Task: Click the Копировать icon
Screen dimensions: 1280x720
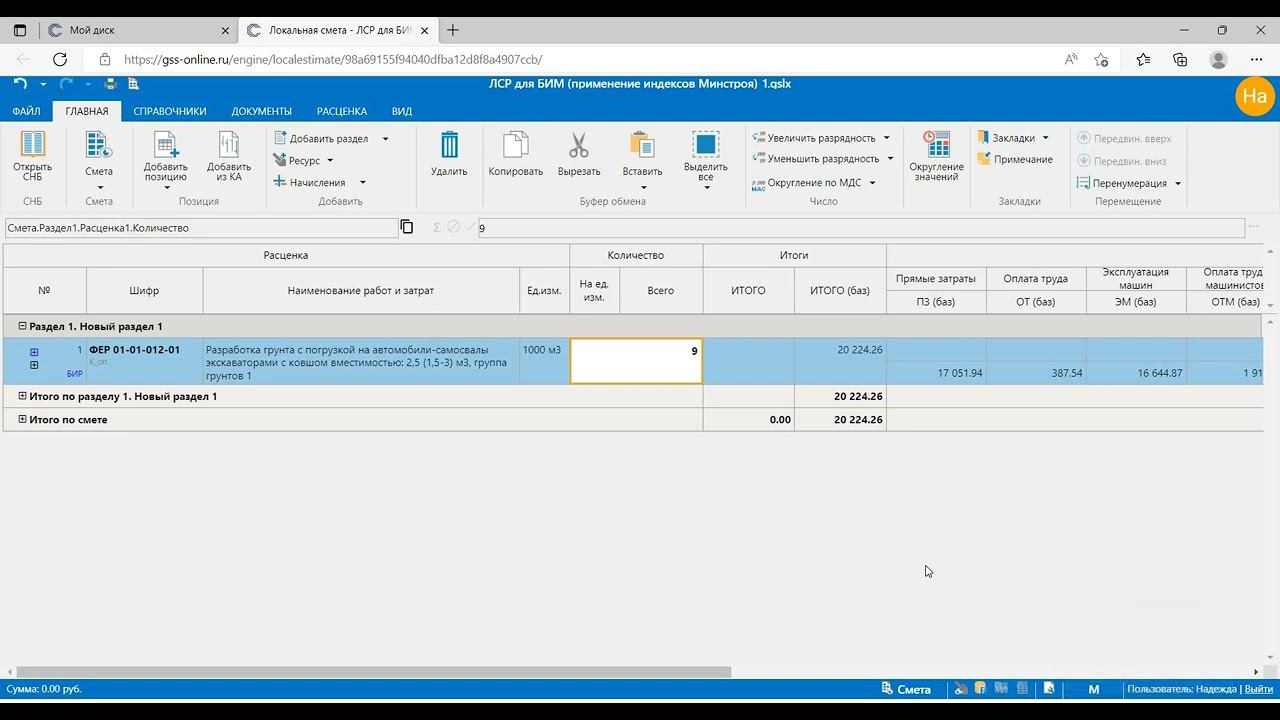Action: point(515,145)
